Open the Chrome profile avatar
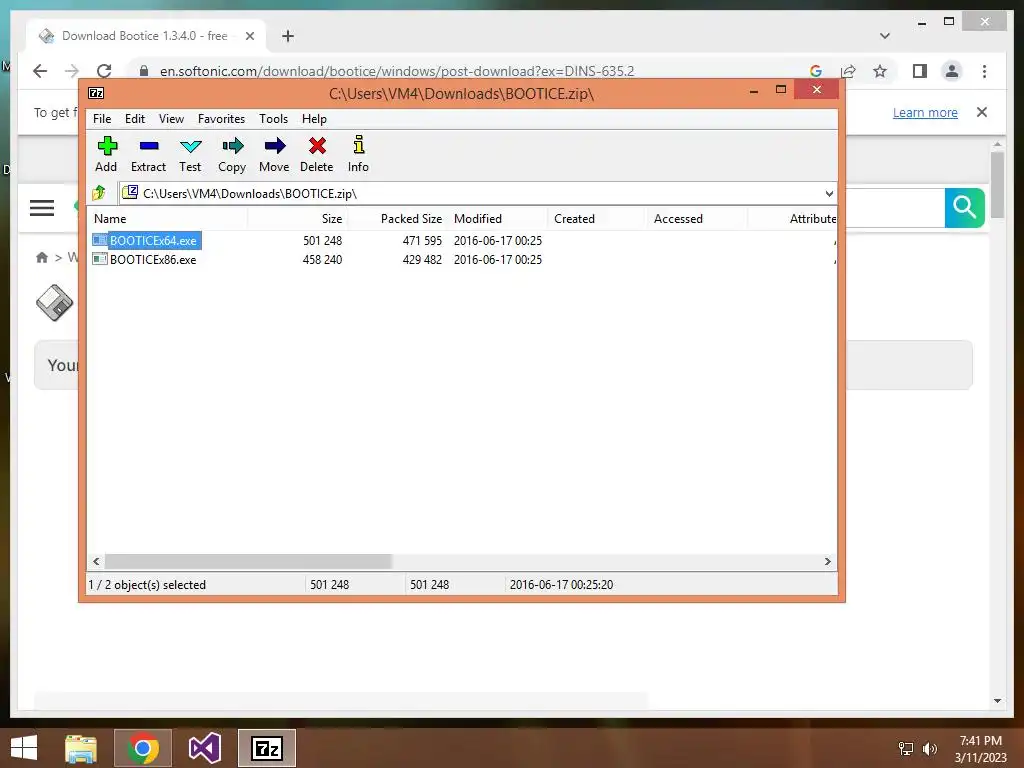The image size is (1024, 768). pos(952,71)
